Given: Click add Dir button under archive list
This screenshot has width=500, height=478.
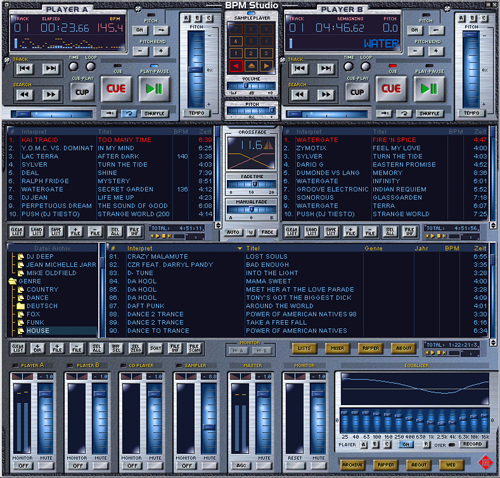Looking at the screenshot, I should [37, 348].
